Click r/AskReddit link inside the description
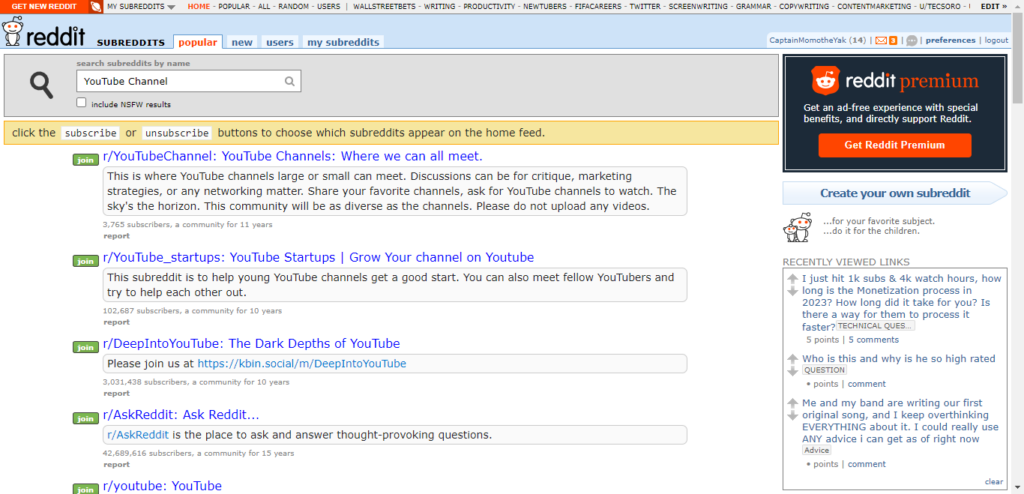The height and width of the screenshot is (494, 1024). pyautogui.click(x=138, y=435)
